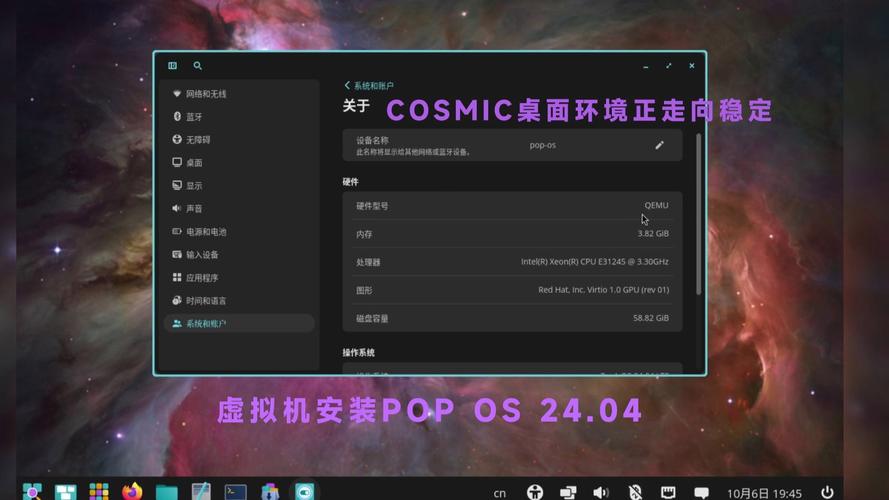Open the text editor from dock
Viewport: 889px width, 500px height.
coord(201,491)
